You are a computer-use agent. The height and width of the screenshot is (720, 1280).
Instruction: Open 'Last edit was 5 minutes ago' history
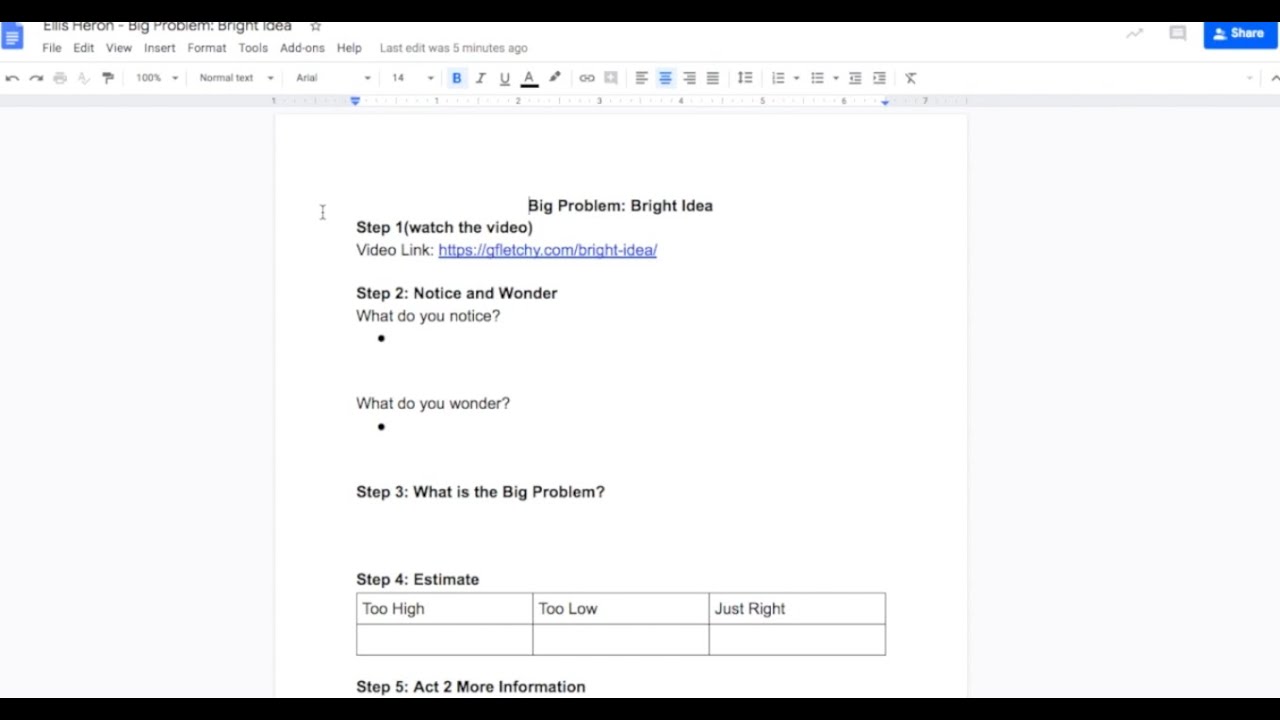pyautogui.click(x=454, y=48)
